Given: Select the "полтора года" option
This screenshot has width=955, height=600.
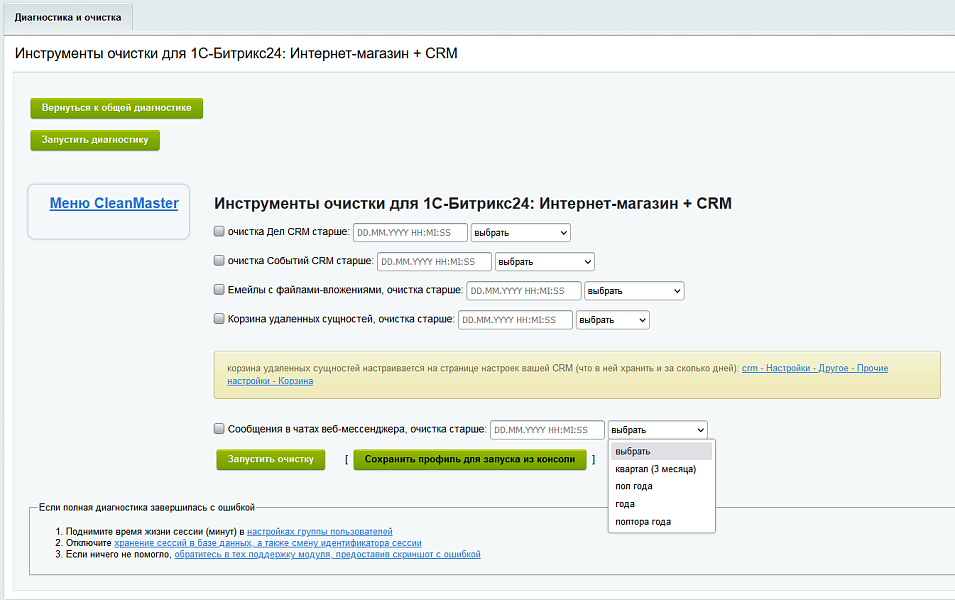Looking at the screenshot, I should (644, 521).
